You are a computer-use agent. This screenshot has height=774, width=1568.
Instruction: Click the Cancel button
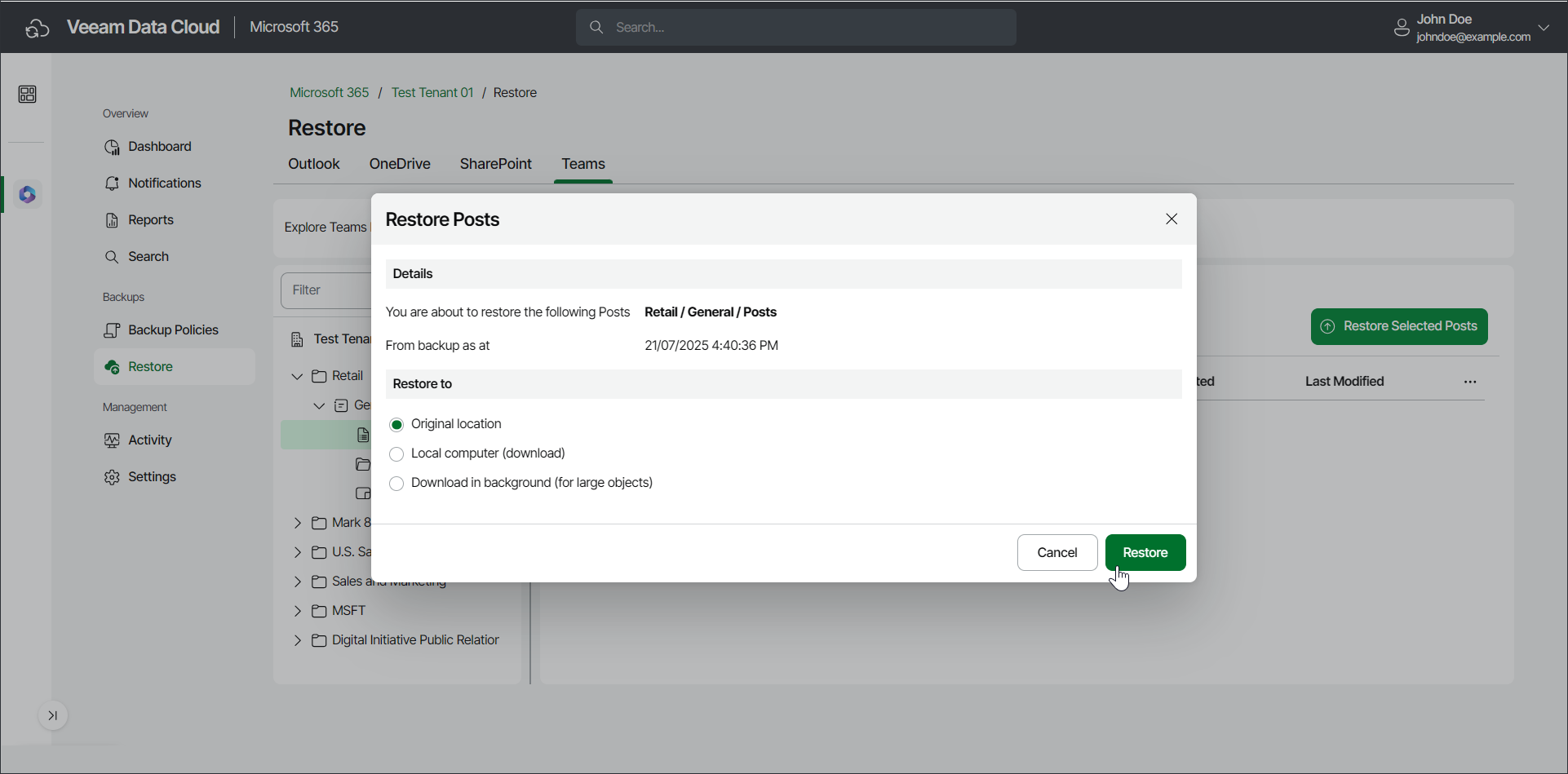click(1057, 553)
